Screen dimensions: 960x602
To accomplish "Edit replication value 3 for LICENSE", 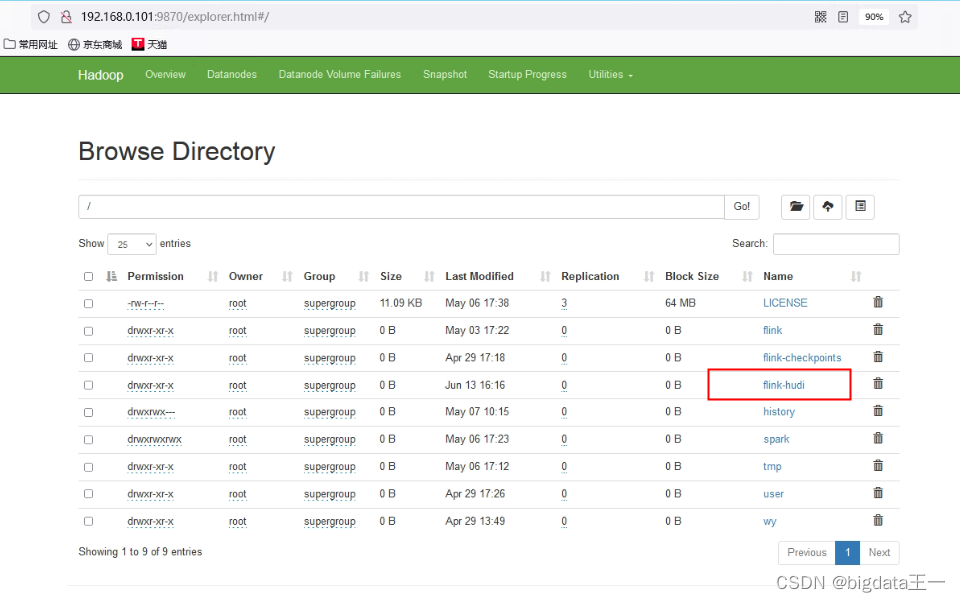I will click(x=564, y=303).
